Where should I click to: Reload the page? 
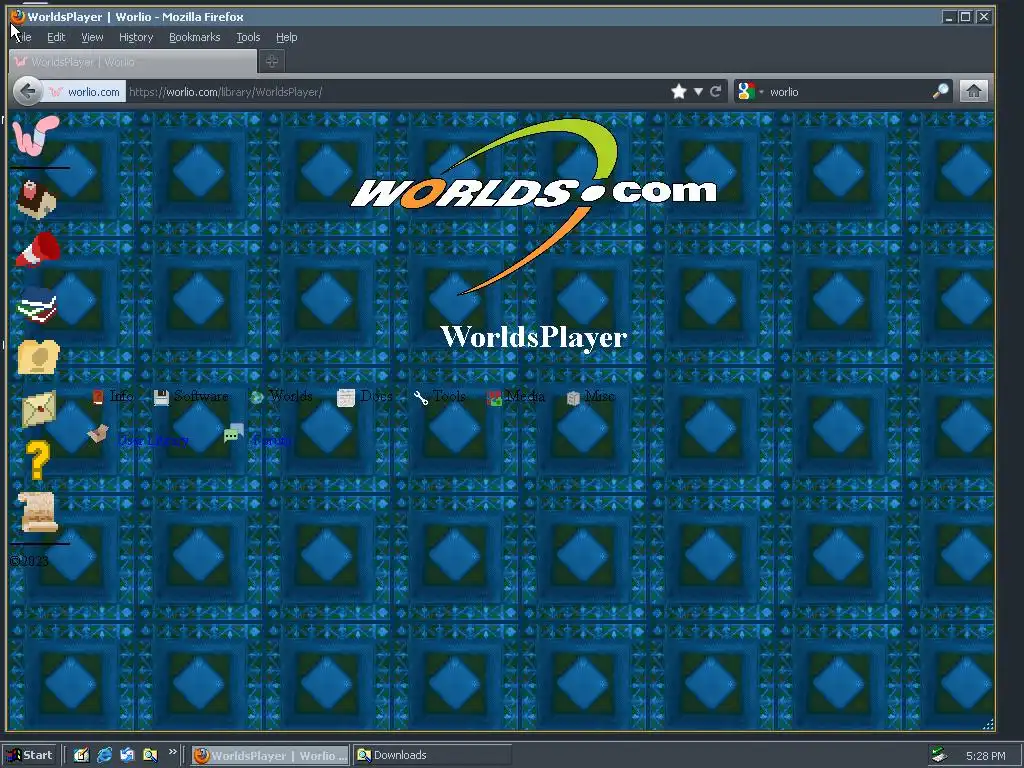716,91
